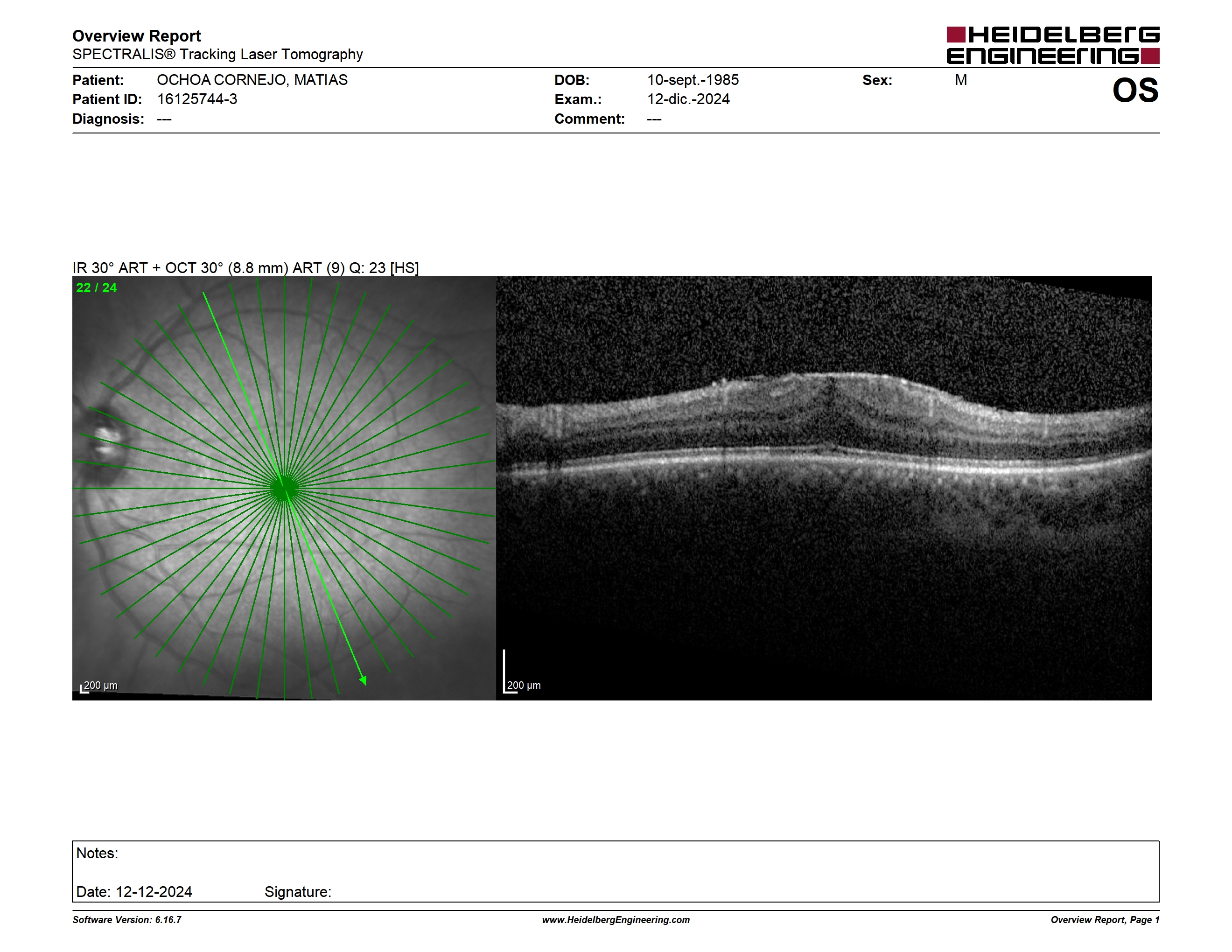The height and width of the screenshot is (952, 1232).
Task: Click the optic disc in fundus image
Action: (x=105, y=441)
